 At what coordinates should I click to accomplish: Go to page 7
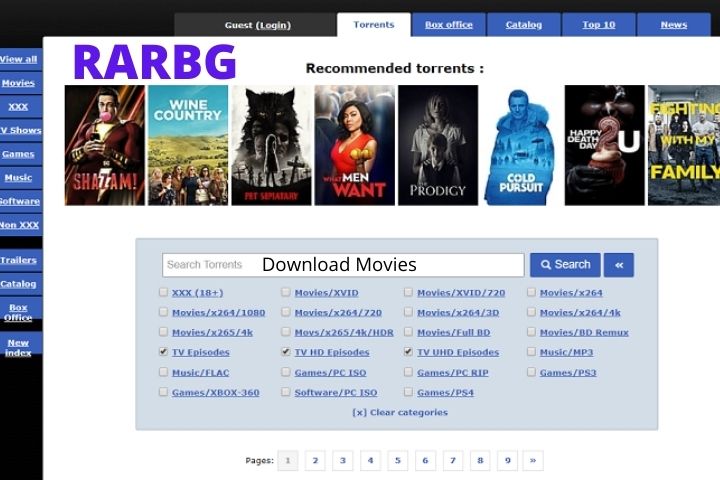453,460
